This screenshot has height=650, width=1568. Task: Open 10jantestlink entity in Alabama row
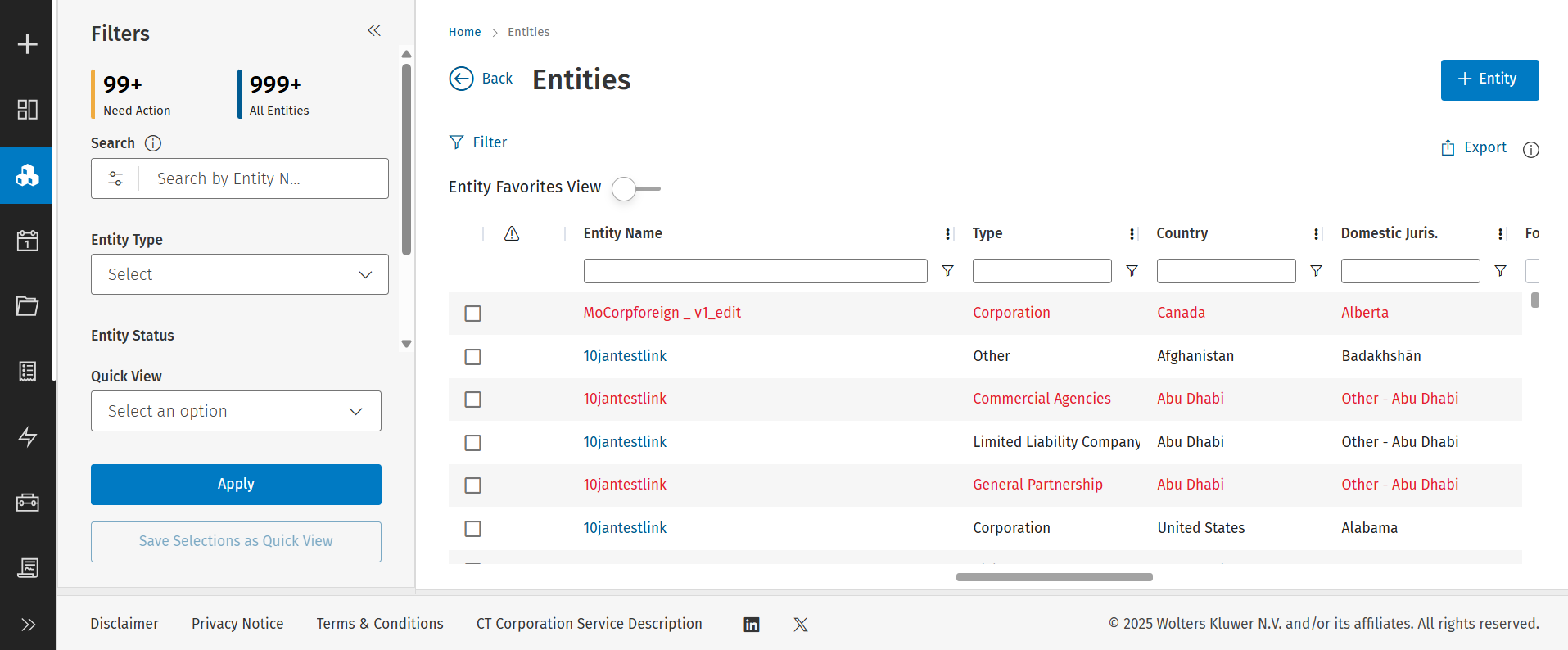[x=625, y=528]
